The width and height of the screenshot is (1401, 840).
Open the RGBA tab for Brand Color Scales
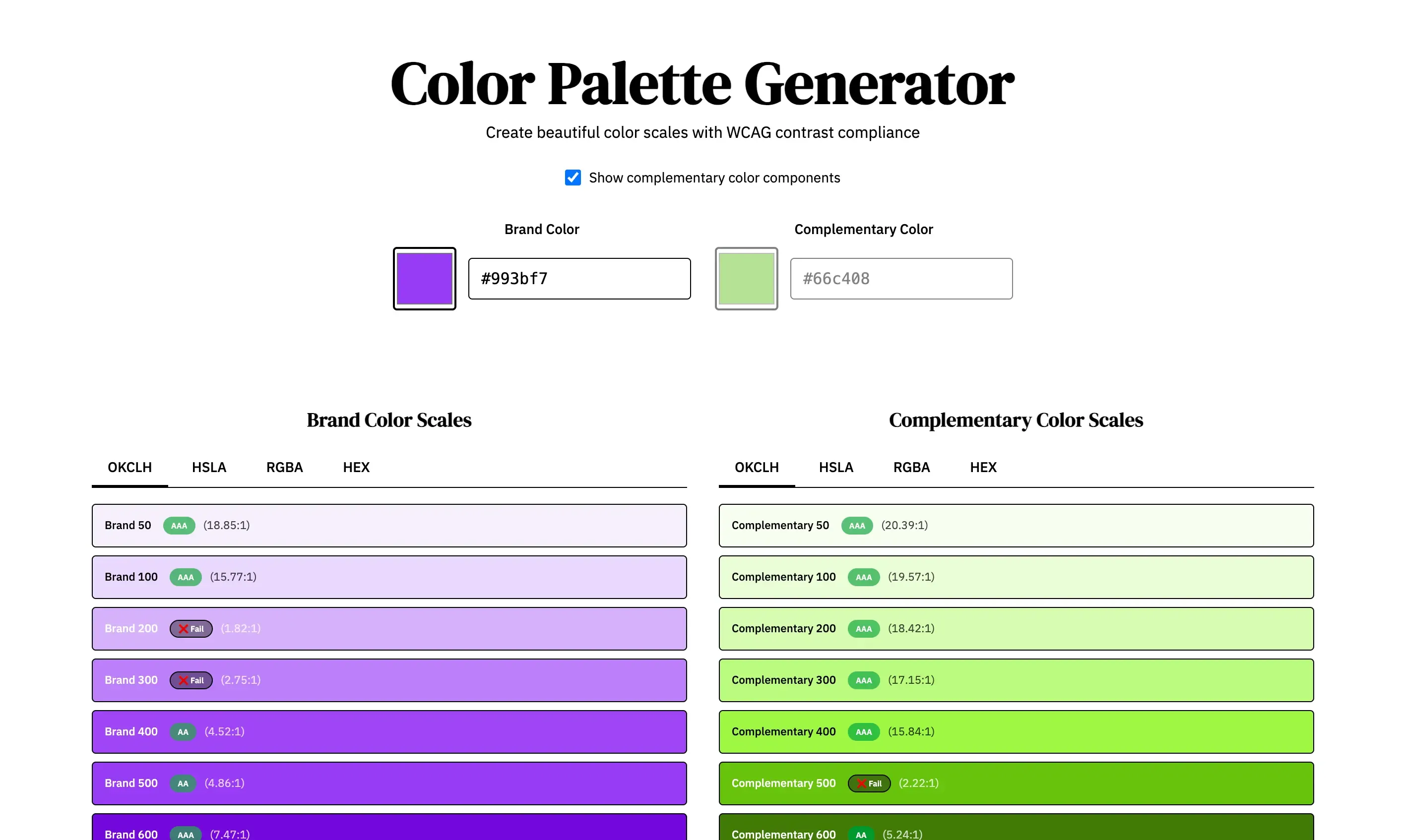[284, 467]
